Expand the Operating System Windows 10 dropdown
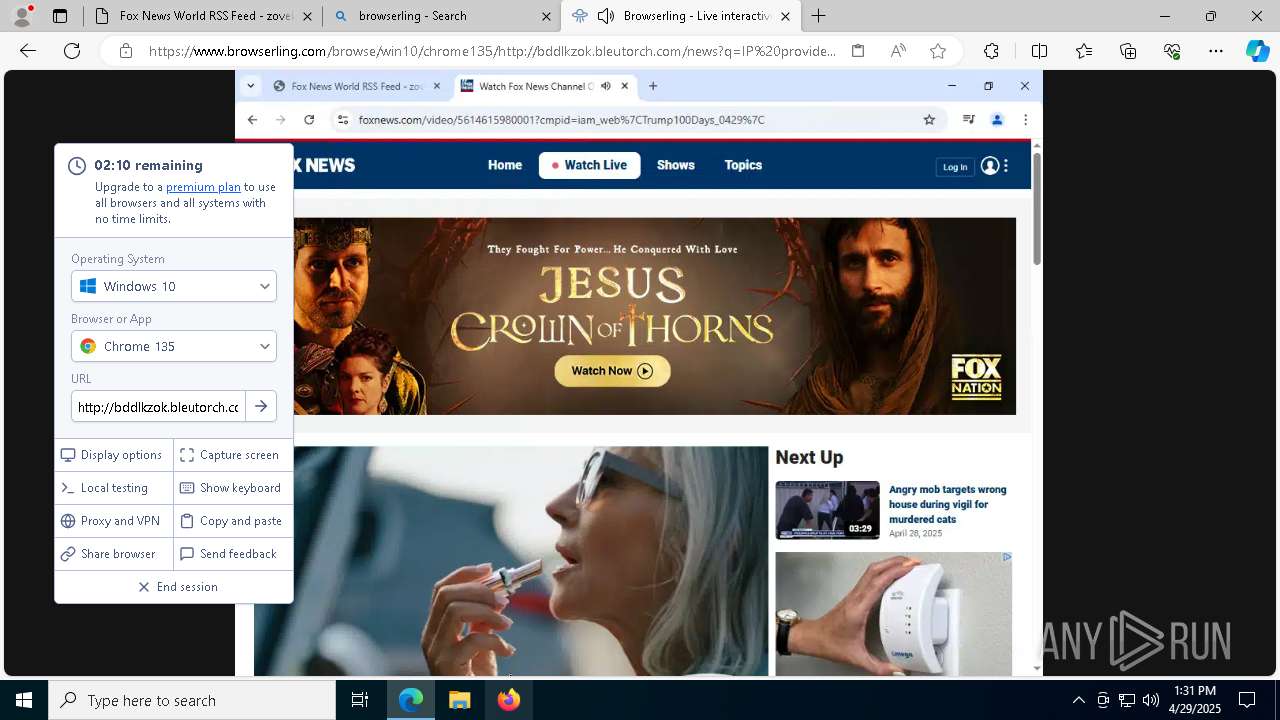The image size is (1280, 720). [174, 286]
